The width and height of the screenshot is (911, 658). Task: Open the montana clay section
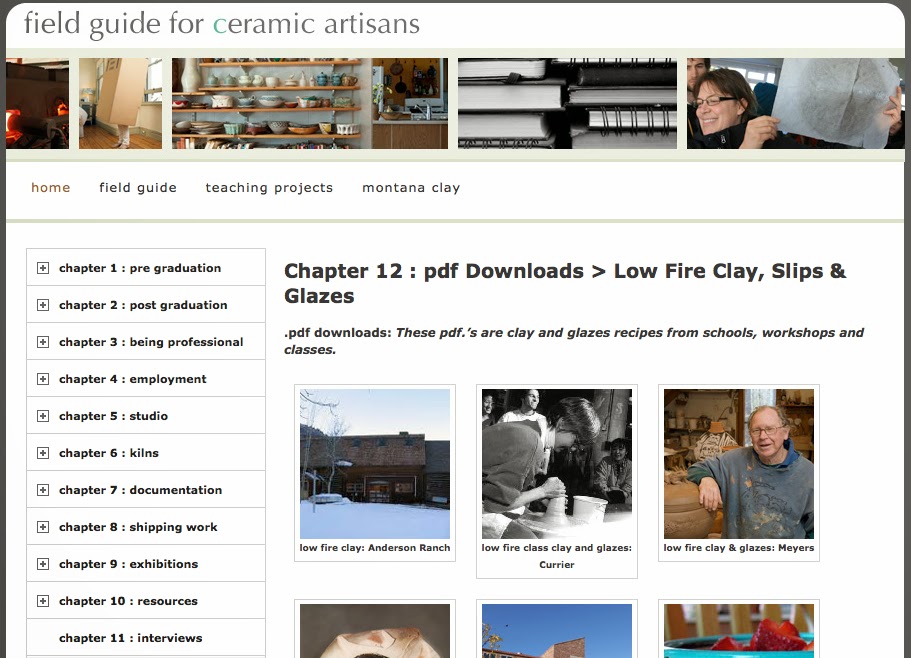pyautogui.click(x=411, y=188)
